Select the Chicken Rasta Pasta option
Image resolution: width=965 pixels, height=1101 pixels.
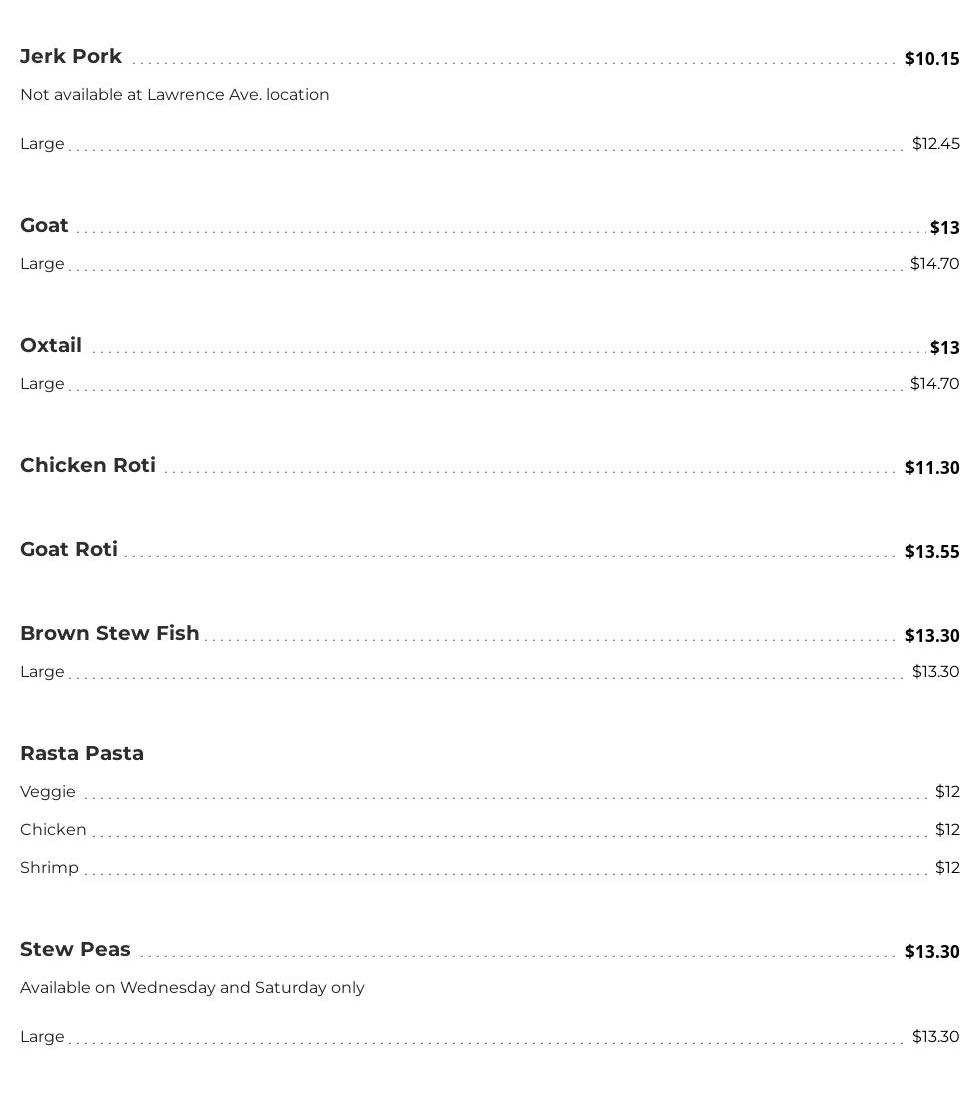tap(53, 830)
